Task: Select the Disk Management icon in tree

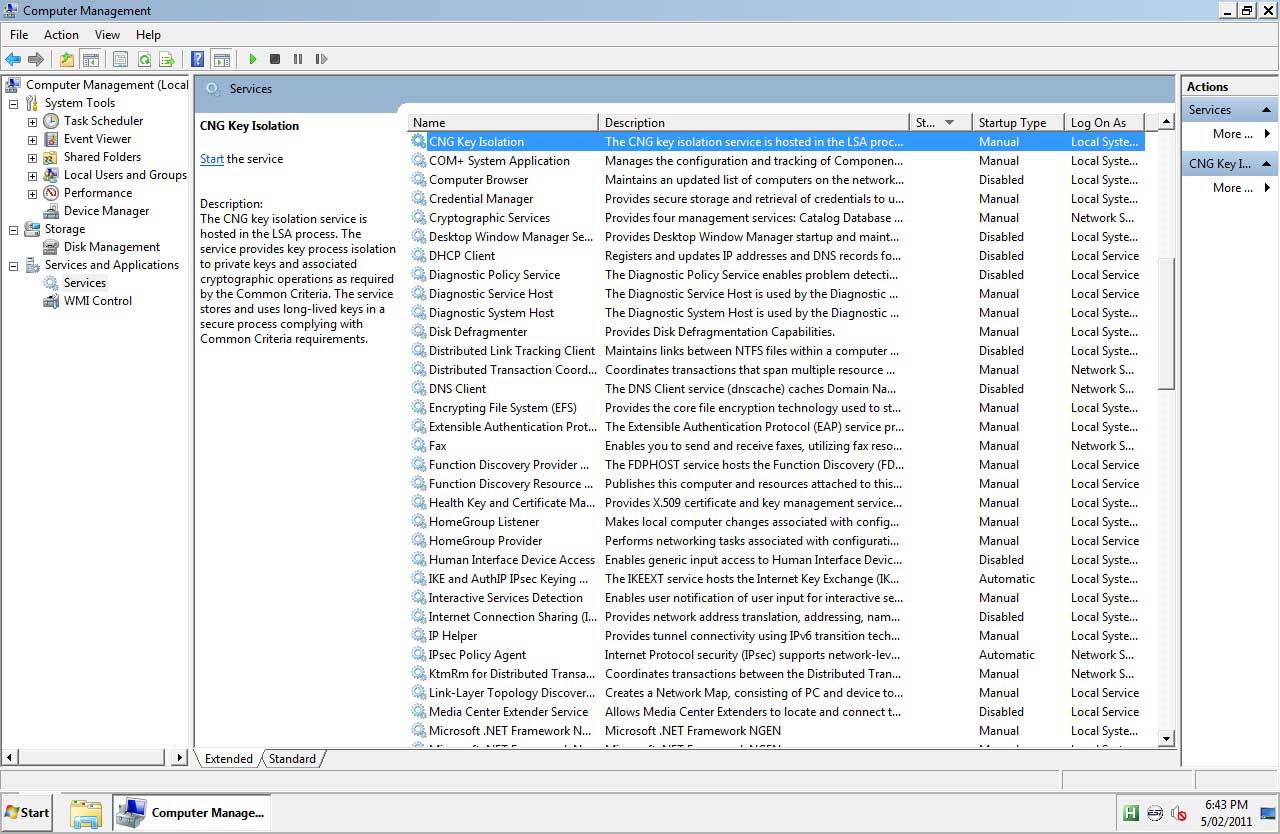Action: 51,247
